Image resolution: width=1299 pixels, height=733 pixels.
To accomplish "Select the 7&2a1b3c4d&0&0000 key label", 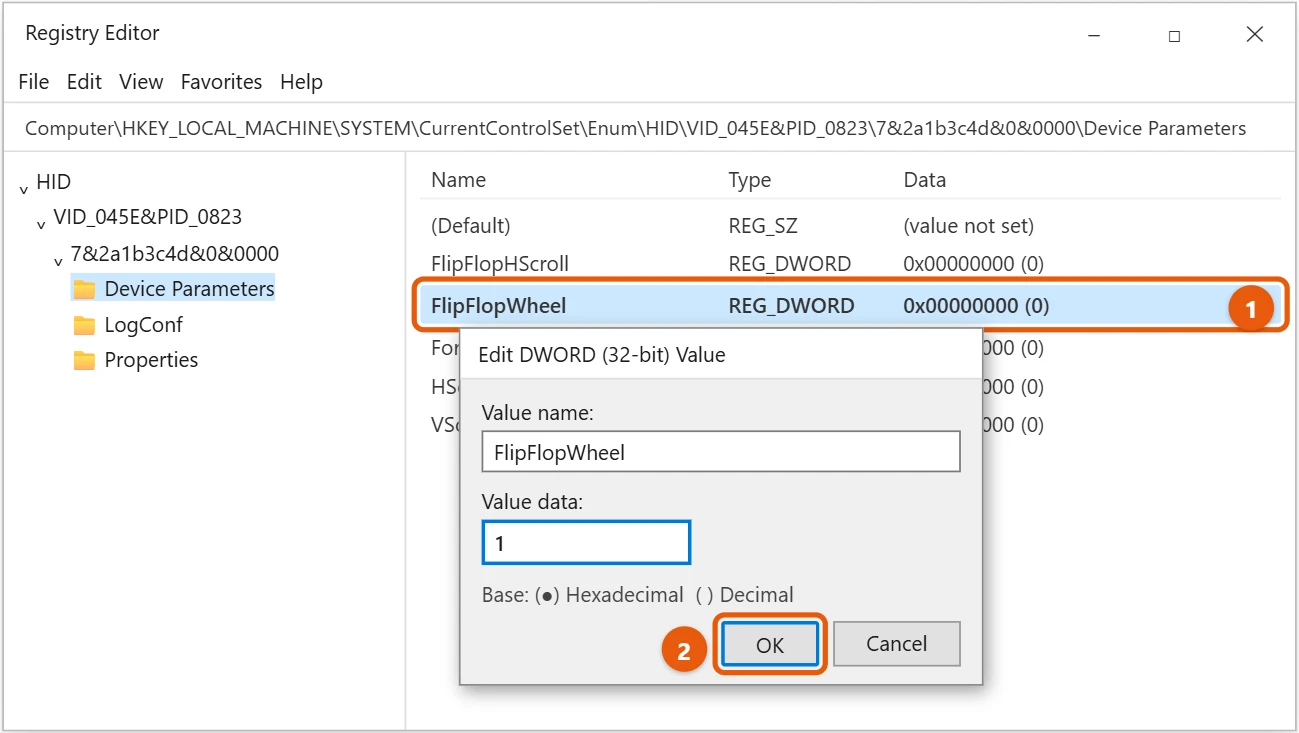I will 175,254.
